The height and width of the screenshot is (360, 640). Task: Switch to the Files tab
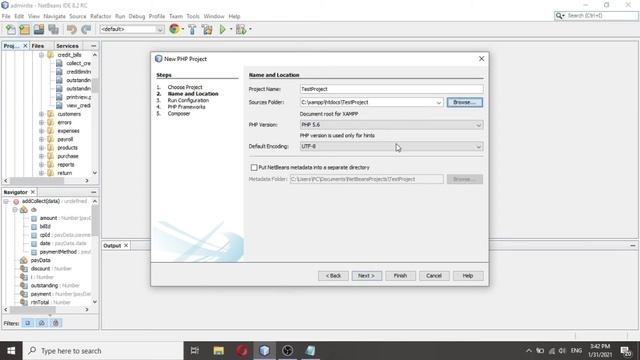click(x=38, y=46)
